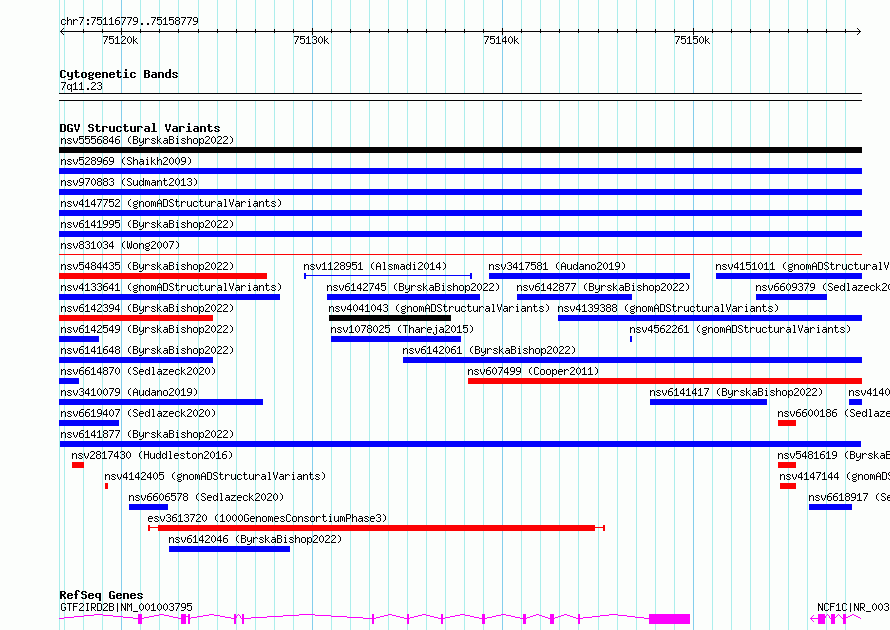Click the nsv3417581 (Audano2019) label
This screenshot has height=630, width=890.
[557, 266]
